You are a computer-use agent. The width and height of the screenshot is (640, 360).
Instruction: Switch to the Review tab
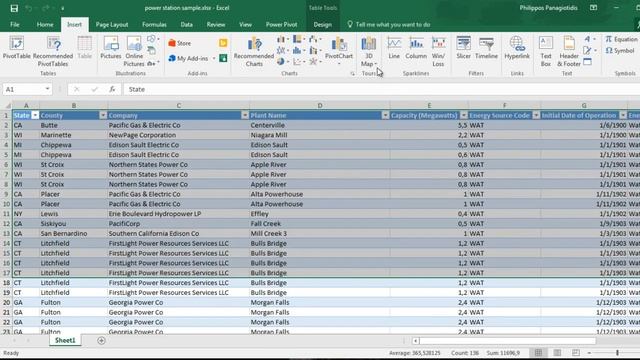[216, 24]
